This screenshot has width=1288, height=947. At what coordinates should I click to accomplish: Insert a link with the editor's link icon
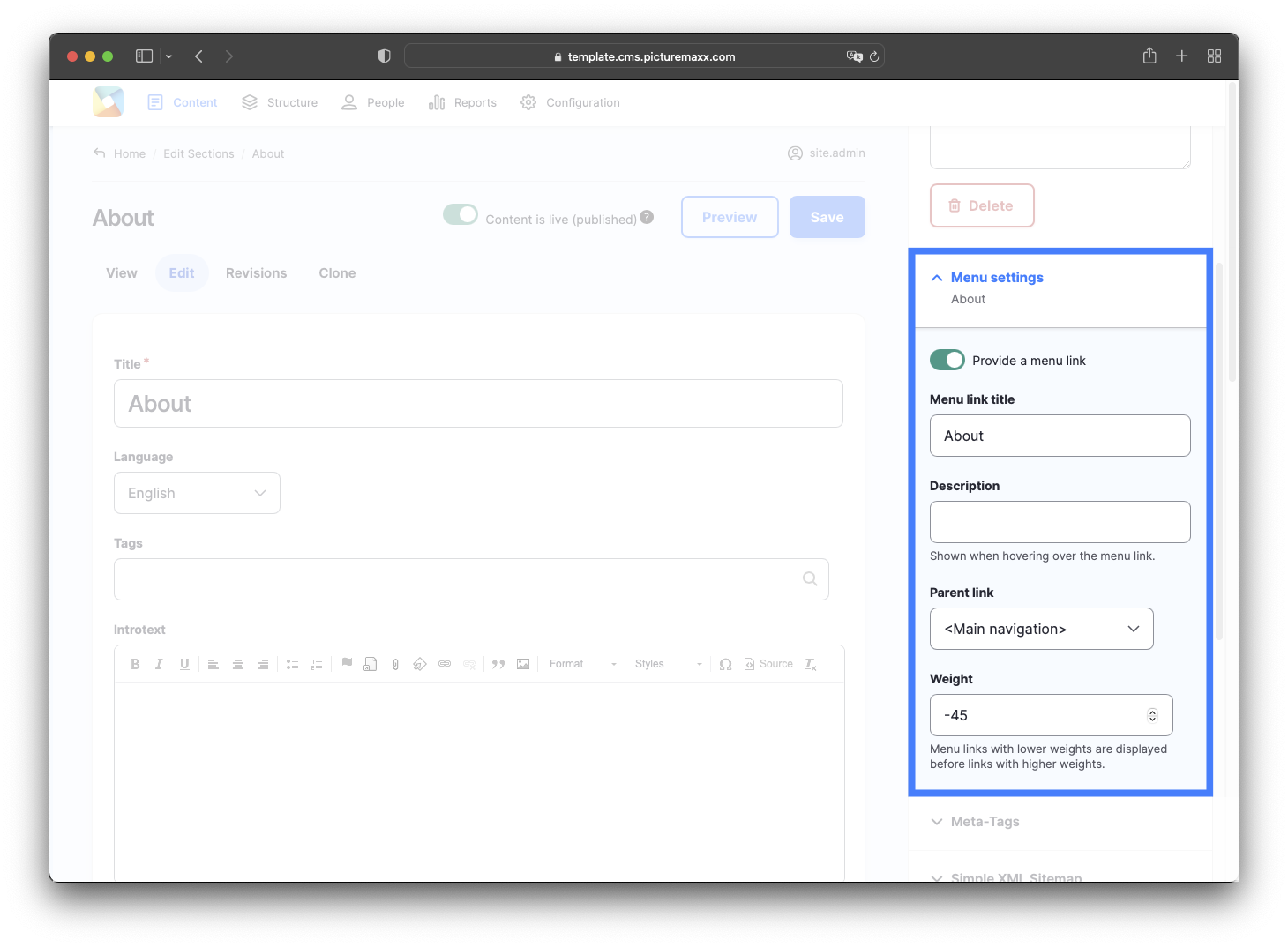point(445,663)
